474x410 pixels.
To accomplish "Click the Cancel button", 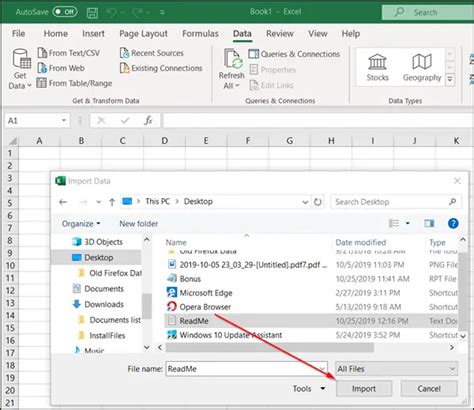I will pyautogui.click(x=429, y=389).
